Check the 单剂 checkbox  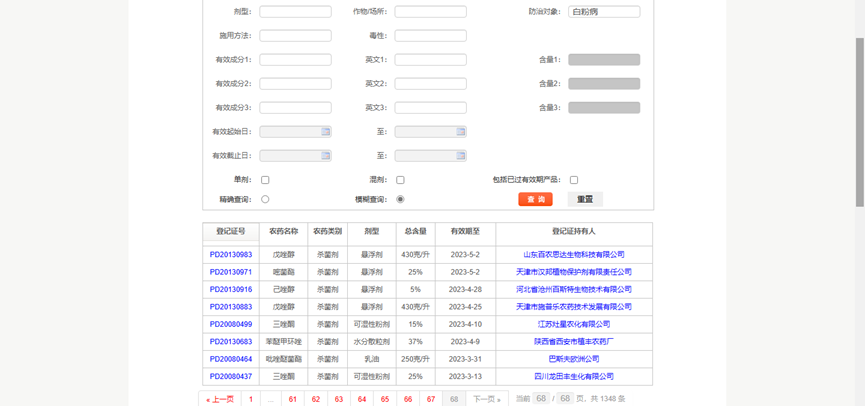(x=265, y=180)
